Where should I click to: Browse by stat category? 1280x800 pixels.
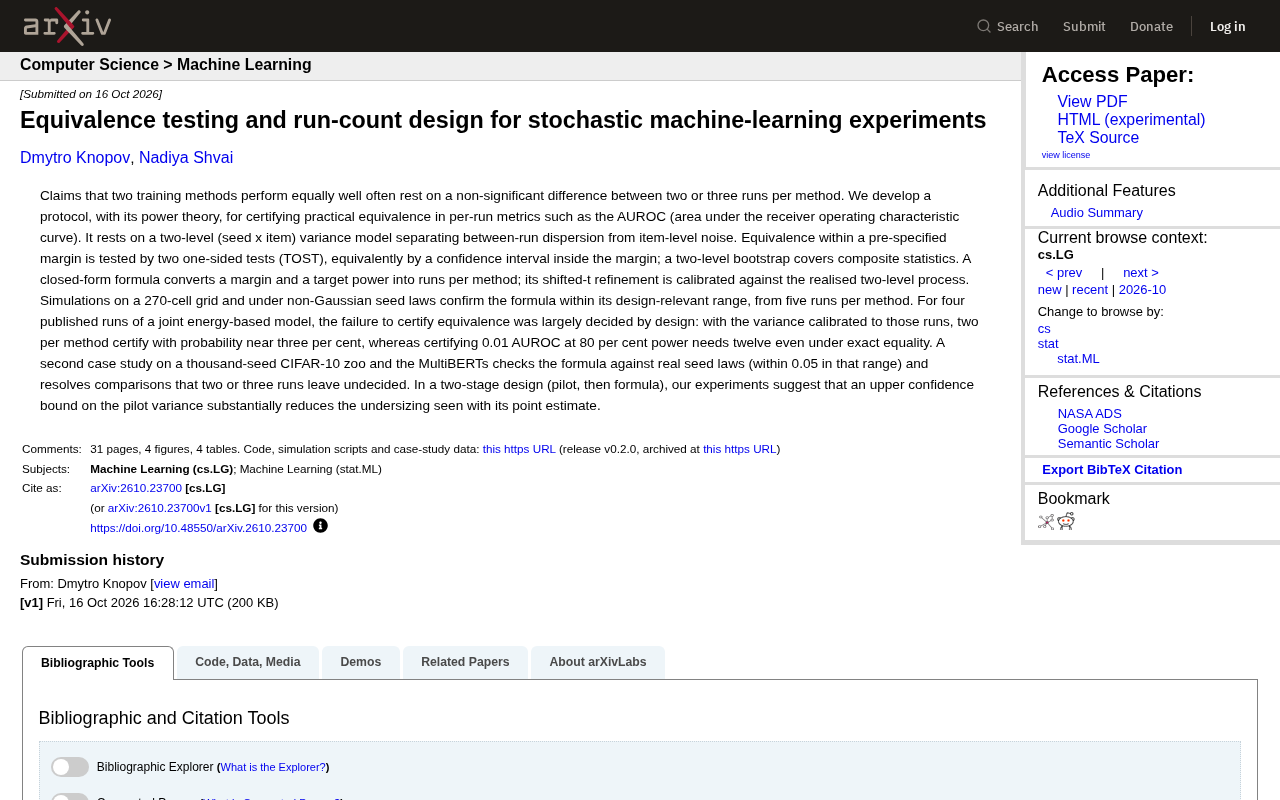pyautogui.click(x=1048, y=344)
